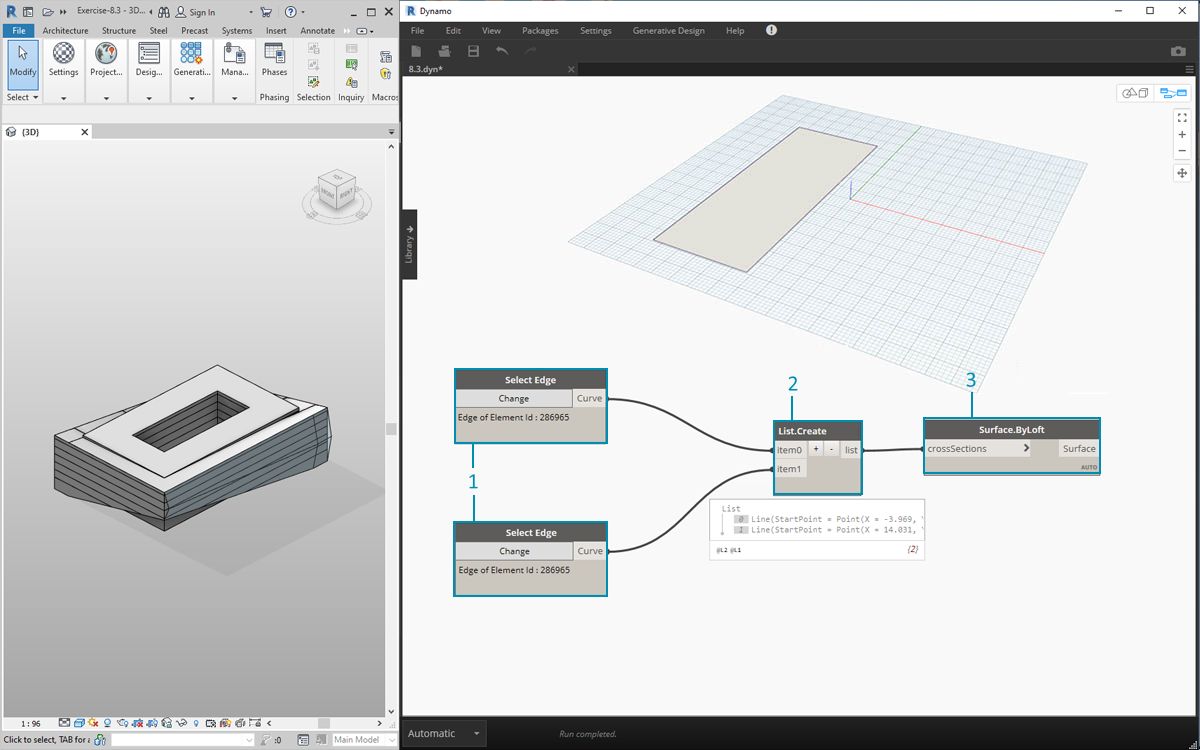Switch to 3D background preview navigation

[x=1135, y=93]
